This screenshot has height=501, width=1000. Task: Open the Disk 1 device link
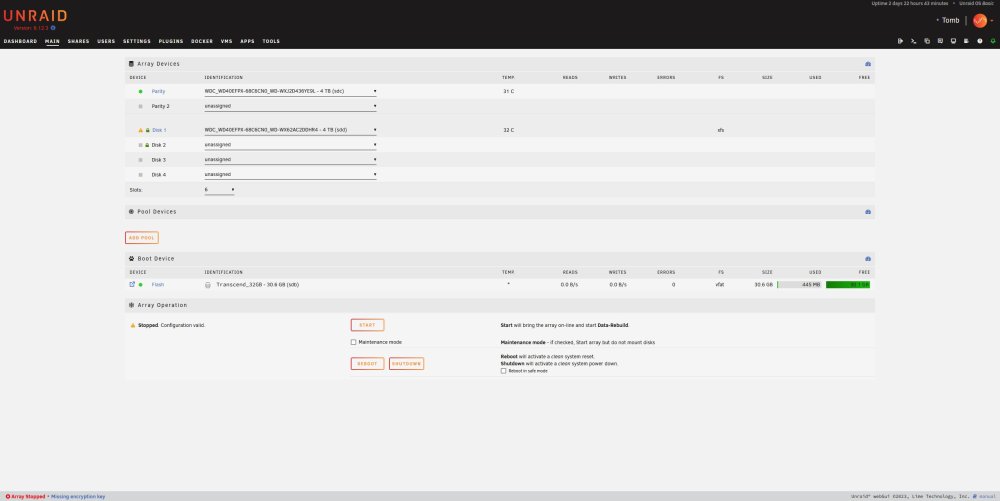[159, 130]
